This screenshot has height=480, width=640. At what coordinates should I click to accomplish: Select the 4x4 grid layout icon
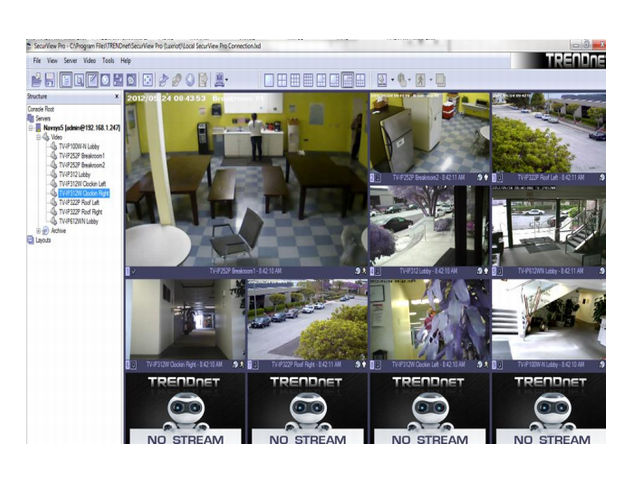click(308, 80)
